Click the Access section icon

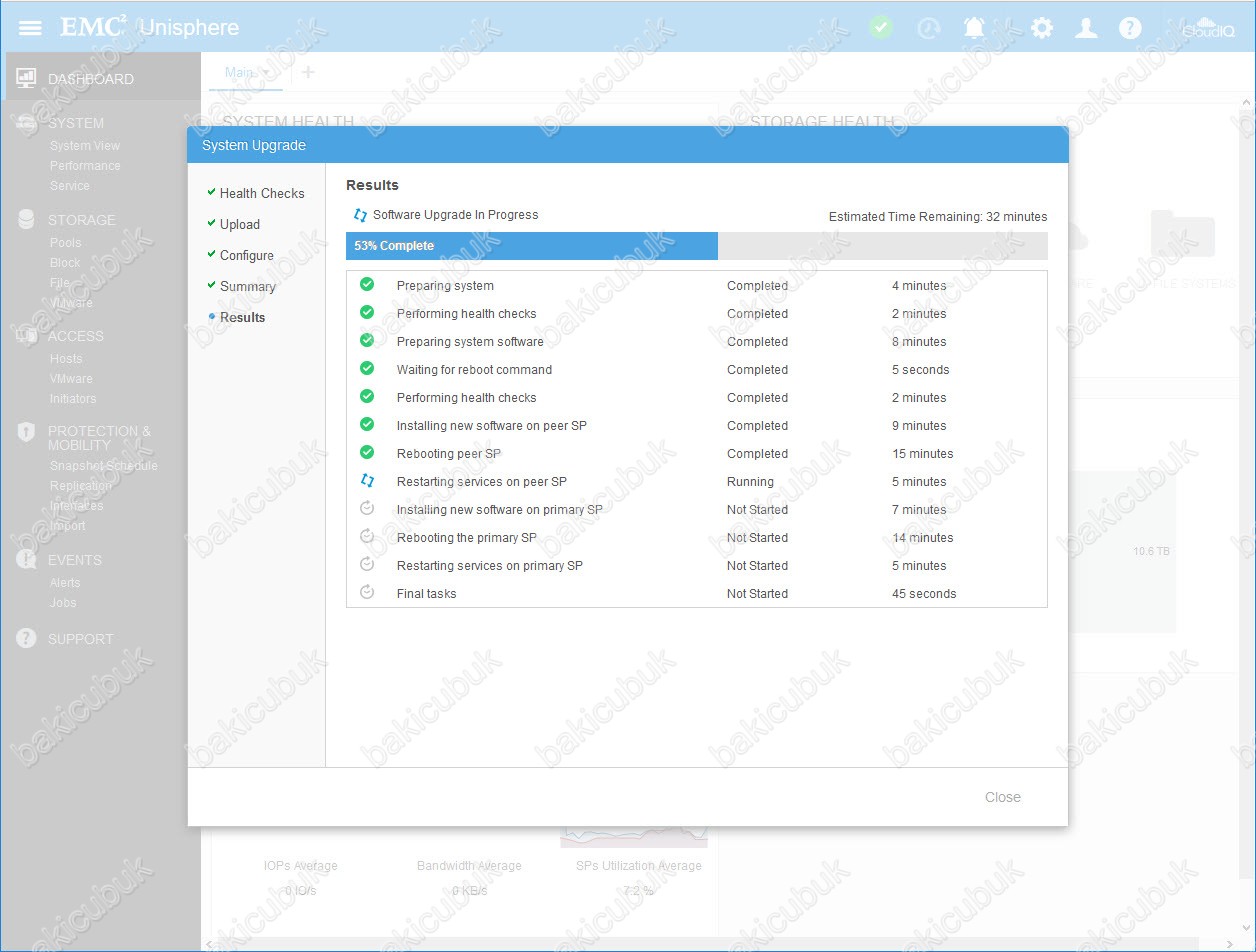click(x=27, y=336)
